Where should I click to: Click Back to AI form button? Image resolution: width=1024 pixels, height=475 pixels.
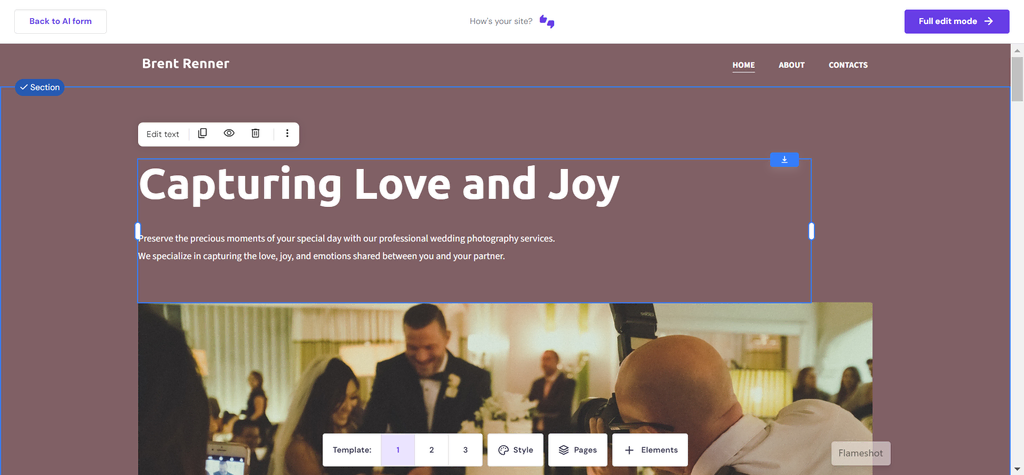coord(60,22)
